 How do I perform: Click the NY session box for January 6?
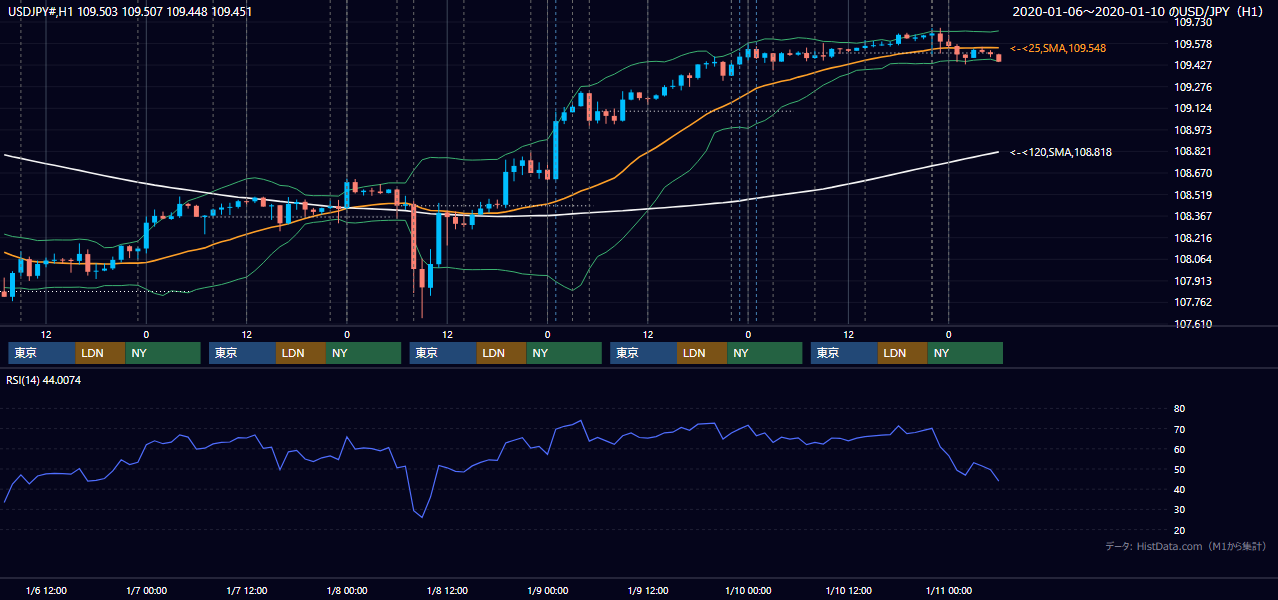pyautogui.click(x=163, y=353)
